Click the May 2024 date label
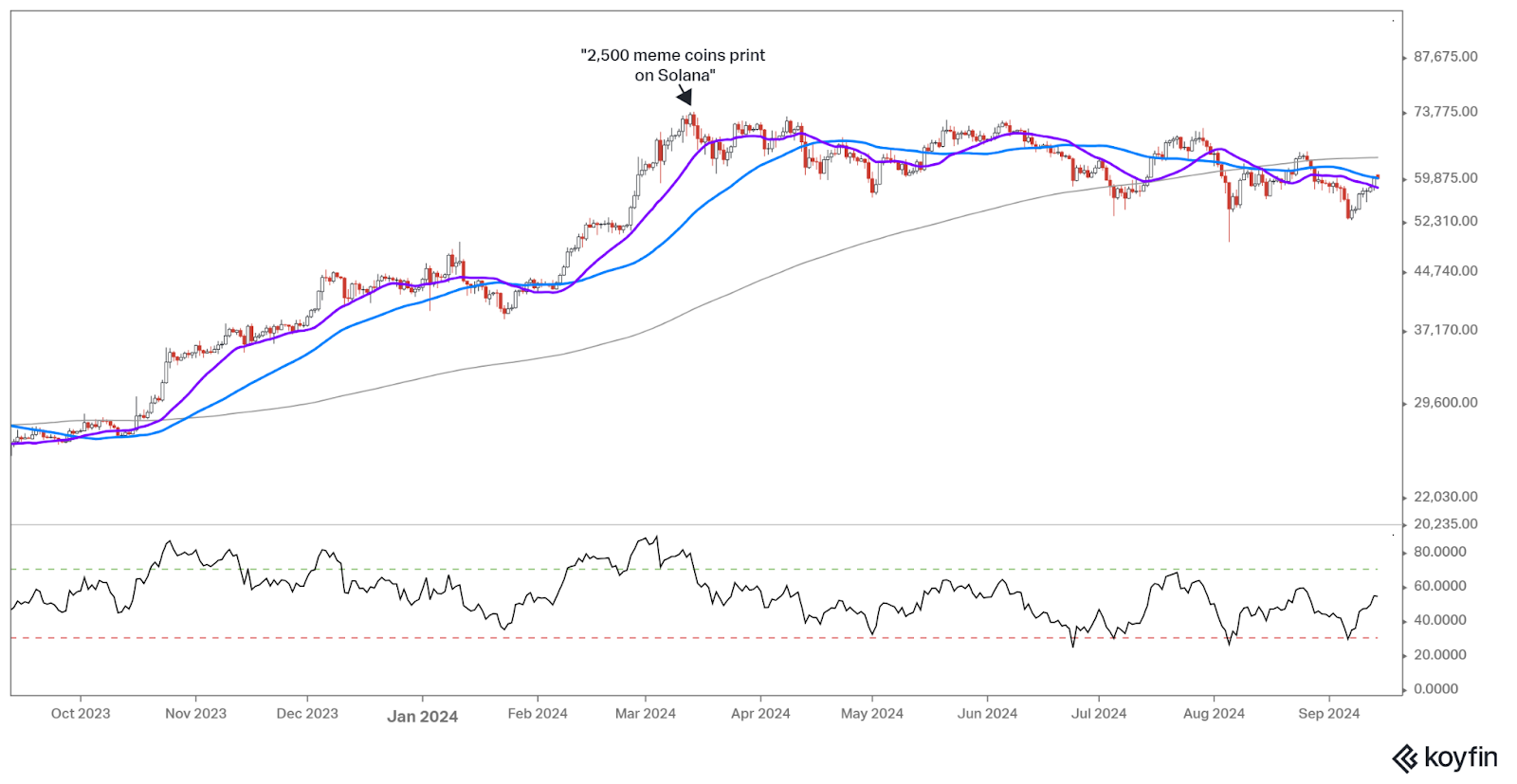 (872, 714)
